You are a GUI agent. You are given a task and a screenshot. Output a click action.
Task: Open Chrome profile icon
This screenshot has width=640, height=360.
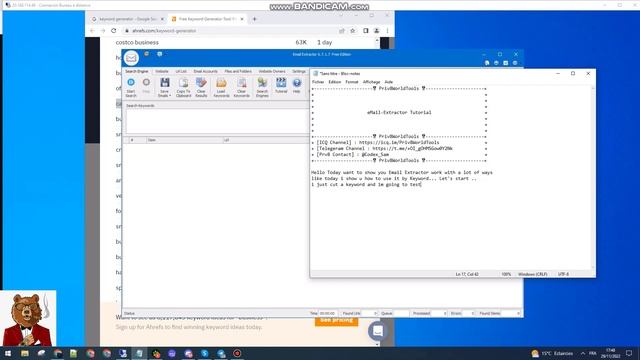(x=376, y=31)
